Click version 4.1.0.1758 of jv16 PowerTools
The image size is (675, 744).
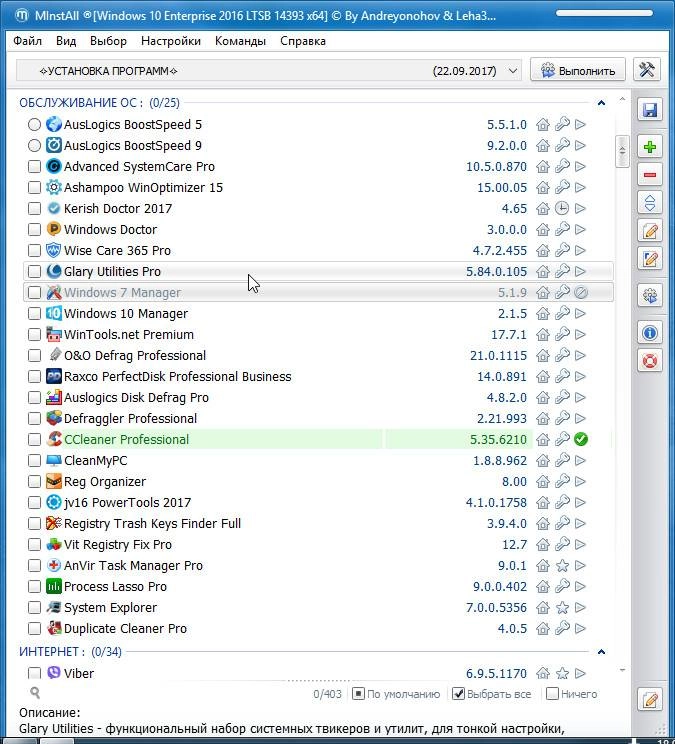point(496,502)
